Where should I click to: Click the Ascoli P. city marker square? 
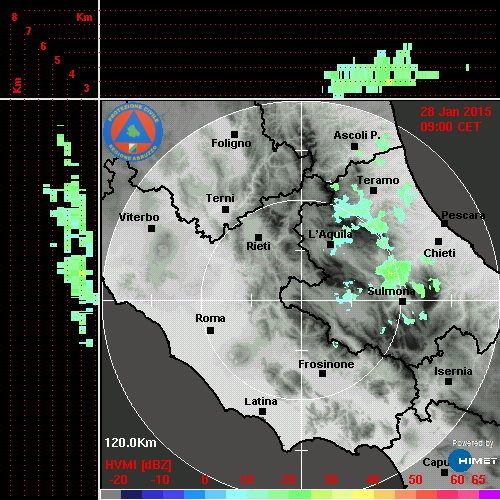click(x=354, y=146)
